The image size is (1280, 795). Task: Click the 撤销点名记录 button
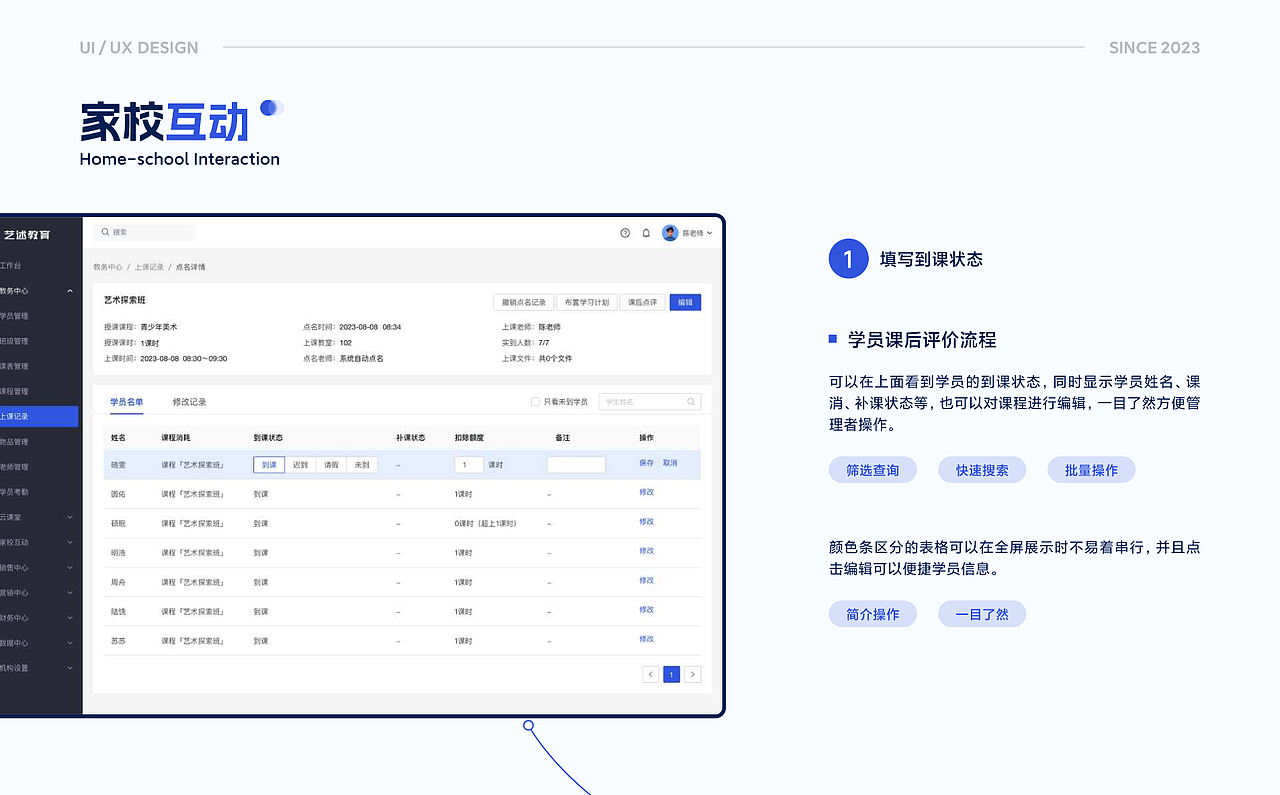[x=523, y=302]
